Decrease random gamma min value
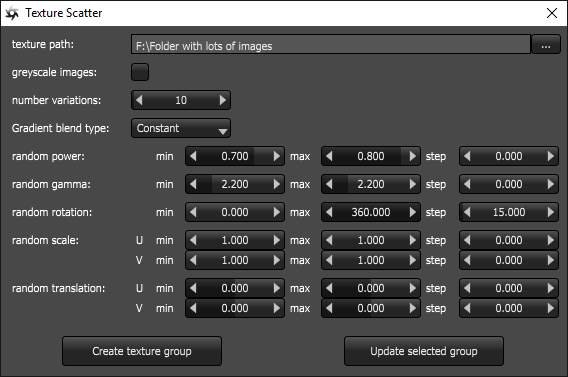568x377 pixels. click(193, 184)
